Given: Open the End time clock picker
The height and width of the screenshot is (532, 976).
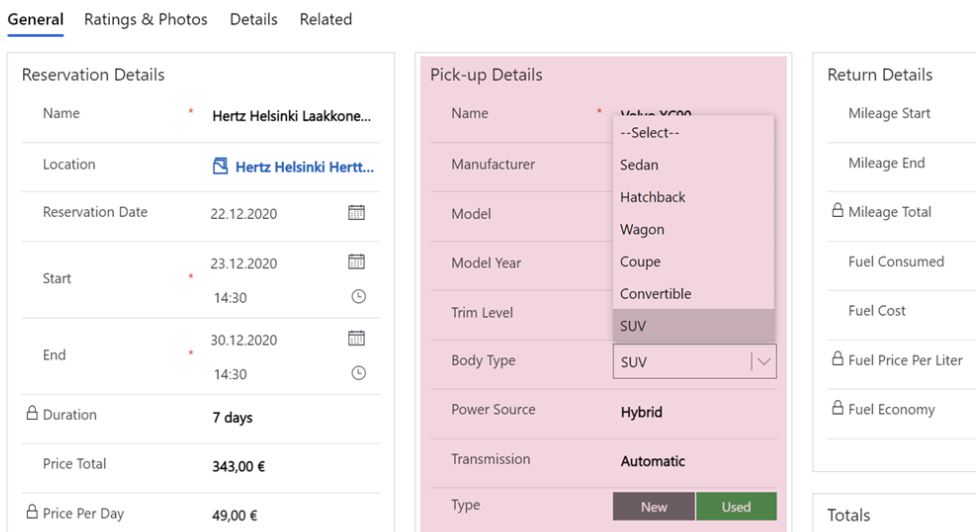Looking at the screenshot, I should 359,373.
